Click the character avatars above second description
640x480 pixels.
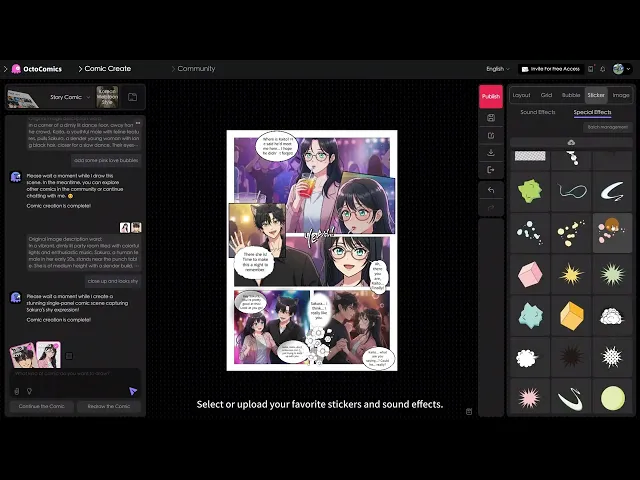tap(131, 227)
